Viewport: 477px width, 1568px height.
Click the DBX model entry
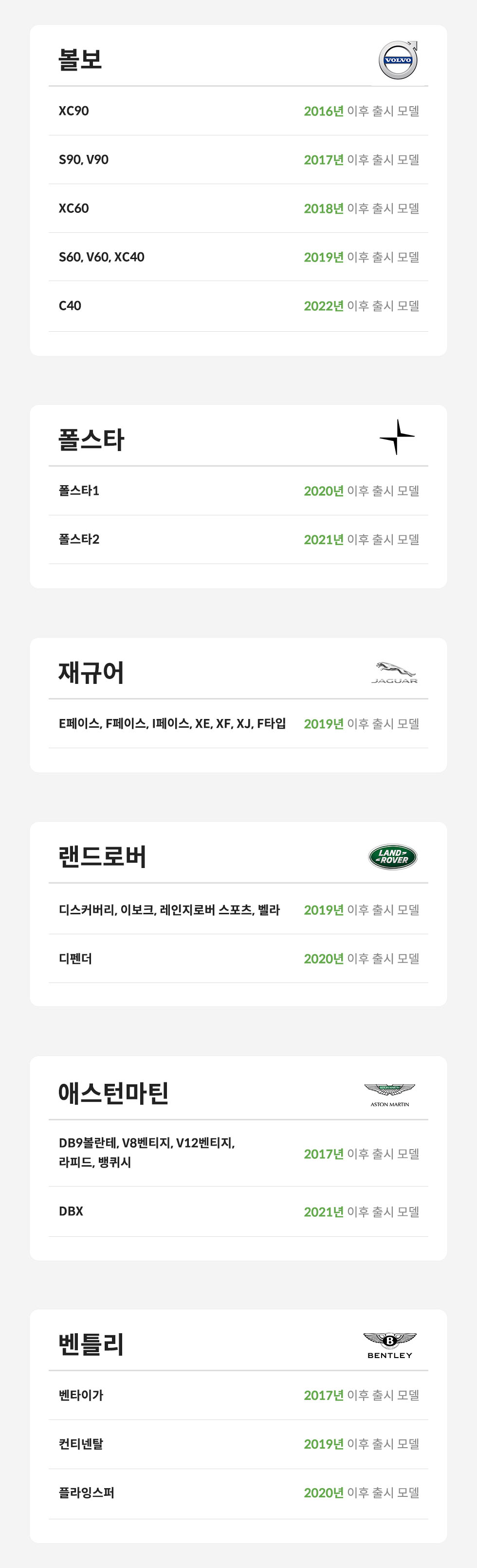(71, 1211)
